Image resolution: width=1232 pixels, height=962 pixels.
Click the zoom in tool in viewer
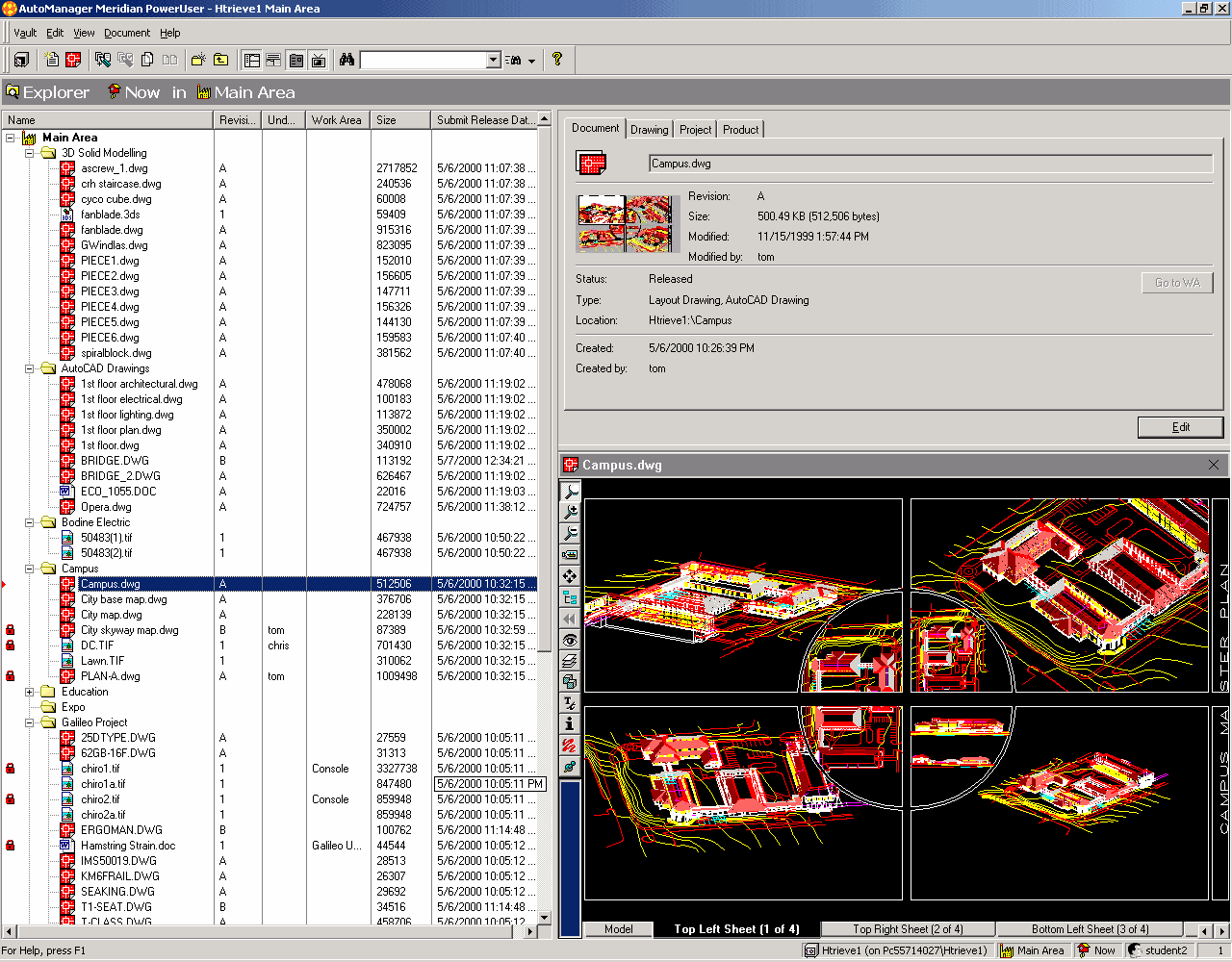coord(570,512)
